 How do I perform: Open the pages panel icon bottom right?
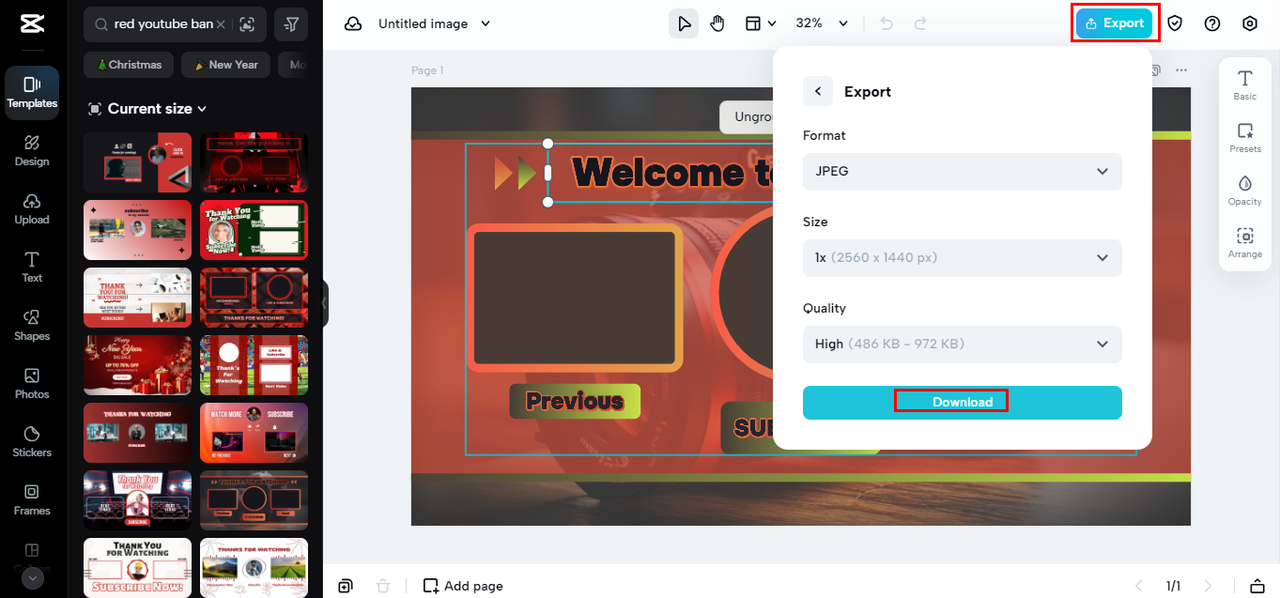click(x=1258, y=586)
